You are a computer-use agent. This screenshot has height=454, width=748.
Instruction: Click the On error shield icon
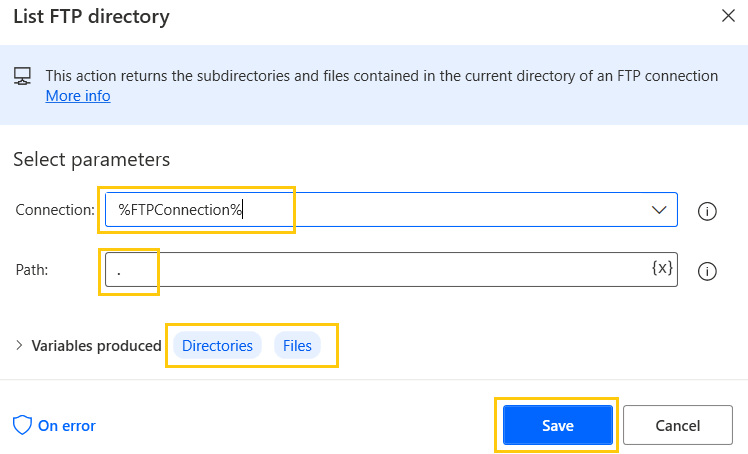pos(22,425)
